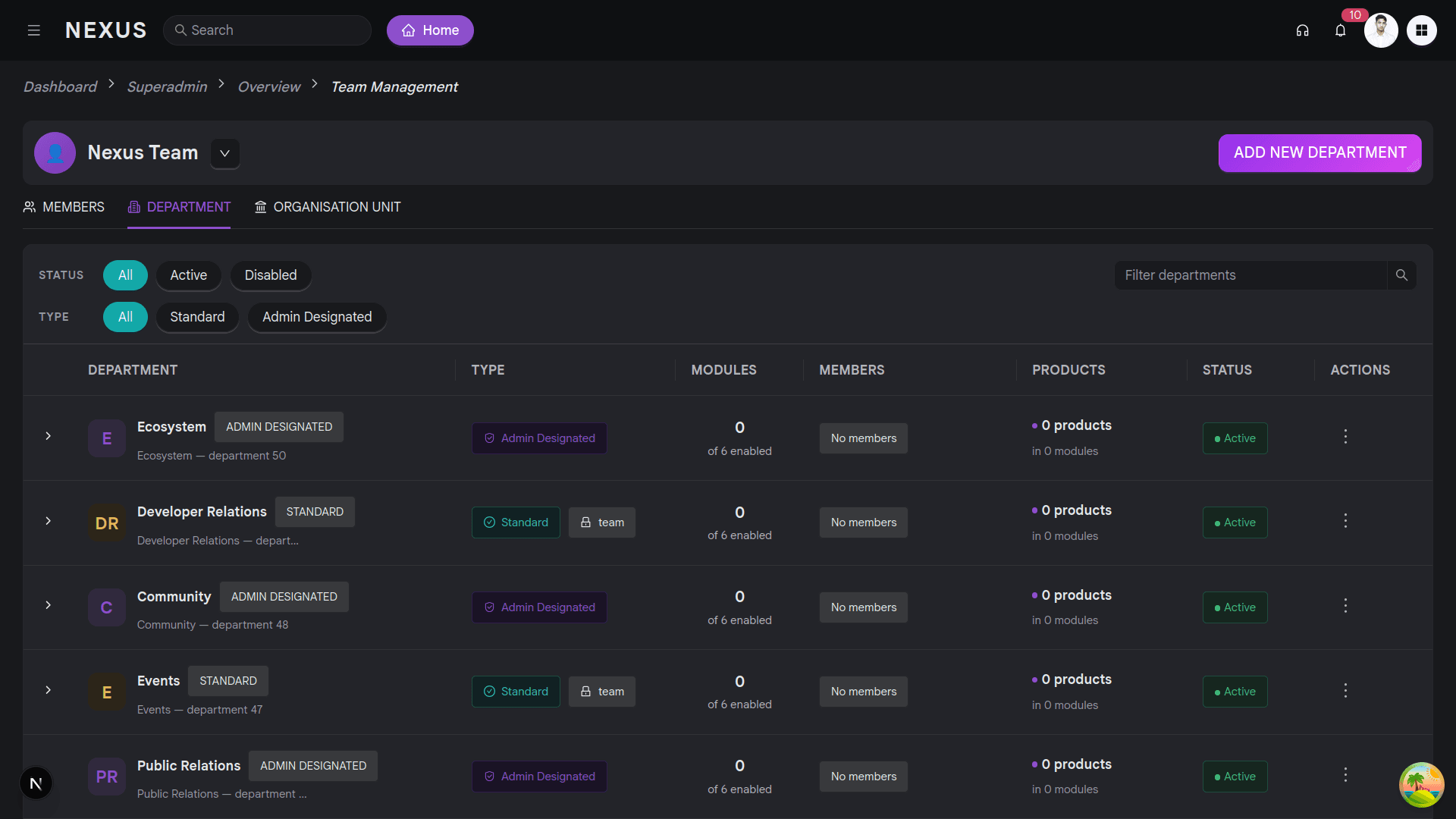Open Dashboard breadcrumb link
The height and width of the screenshot is (819, 1456).
[60, 86]
